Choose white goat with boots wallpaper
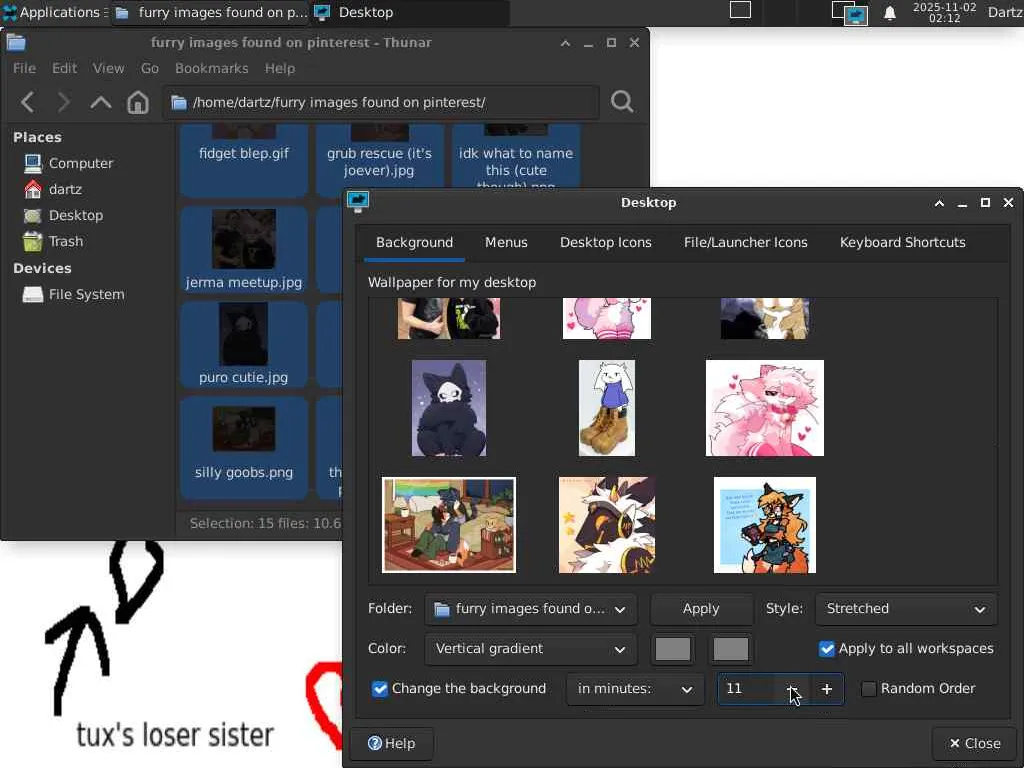 (x=607, y=408)
